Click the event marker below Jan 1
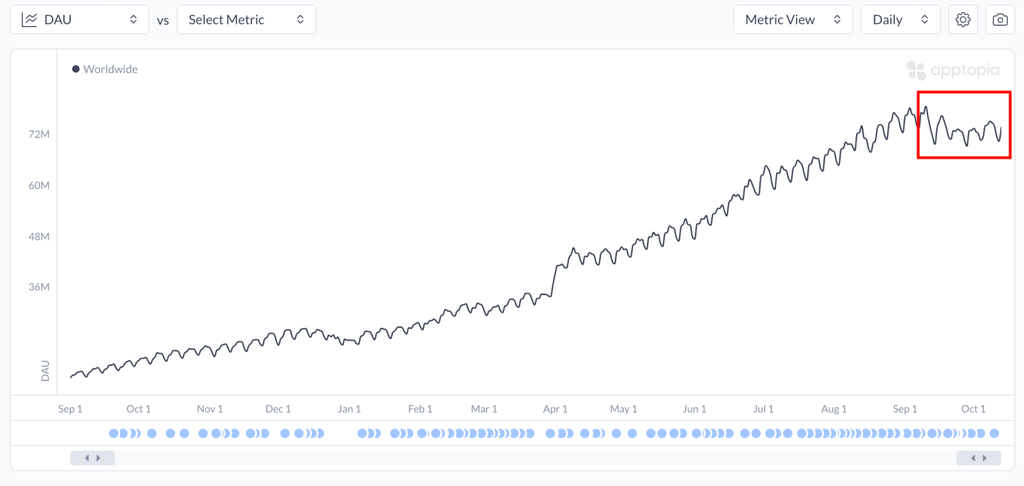The width and height of the screenshot is (1024, 486). pyautogui.click(x=362, y=433)
